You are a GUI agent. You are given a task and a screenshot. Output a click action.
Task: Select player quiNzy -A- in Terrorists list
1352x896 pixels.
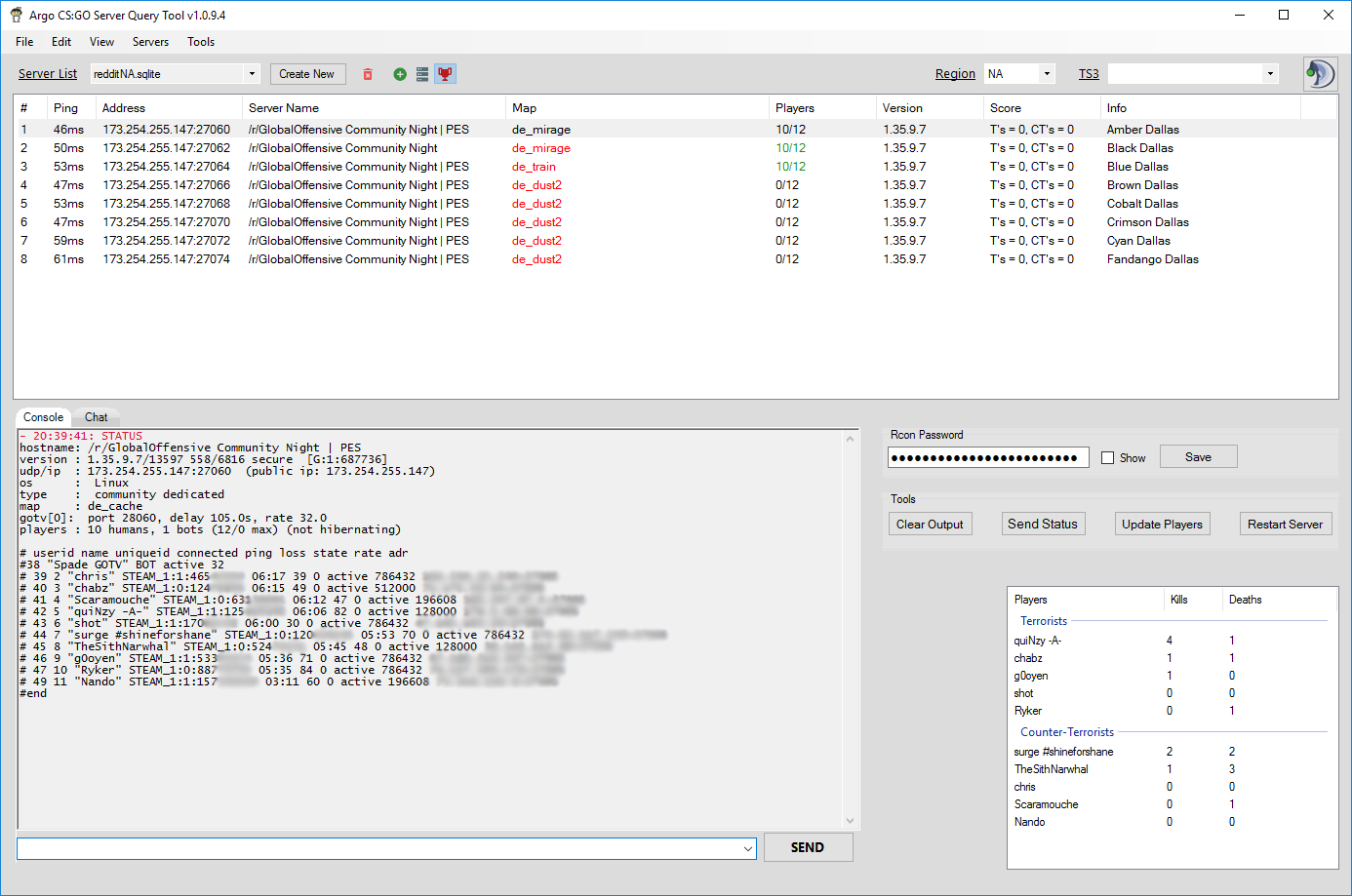coord(1037,641)
